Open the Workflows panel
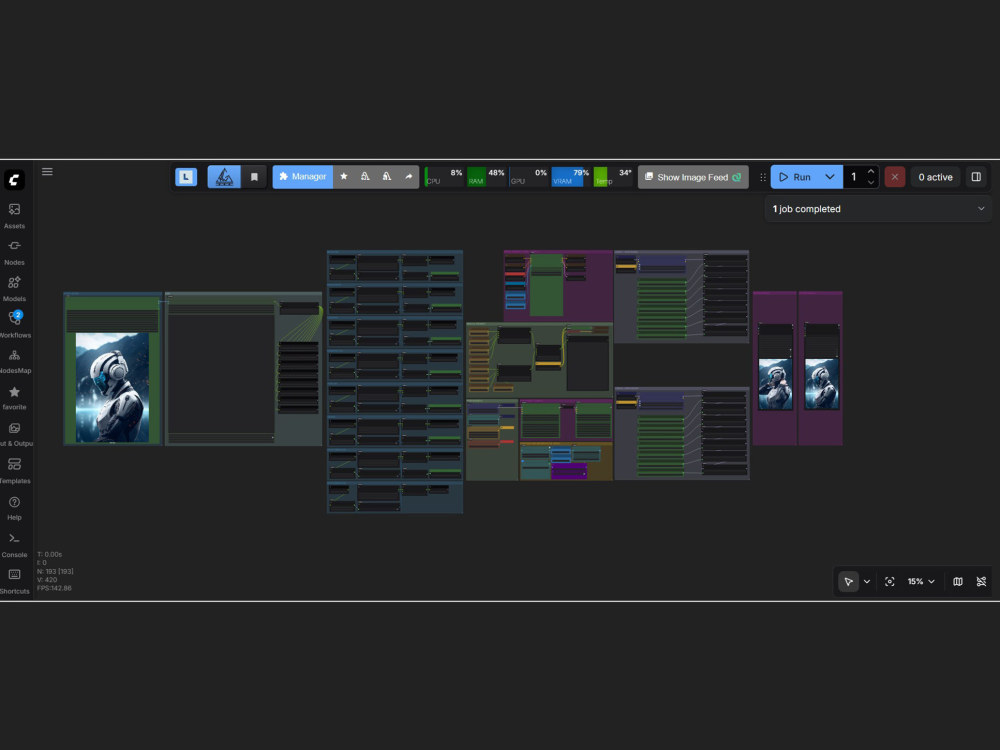Image resolution: width=1000 pixels, height=750 pixels. 14,325
